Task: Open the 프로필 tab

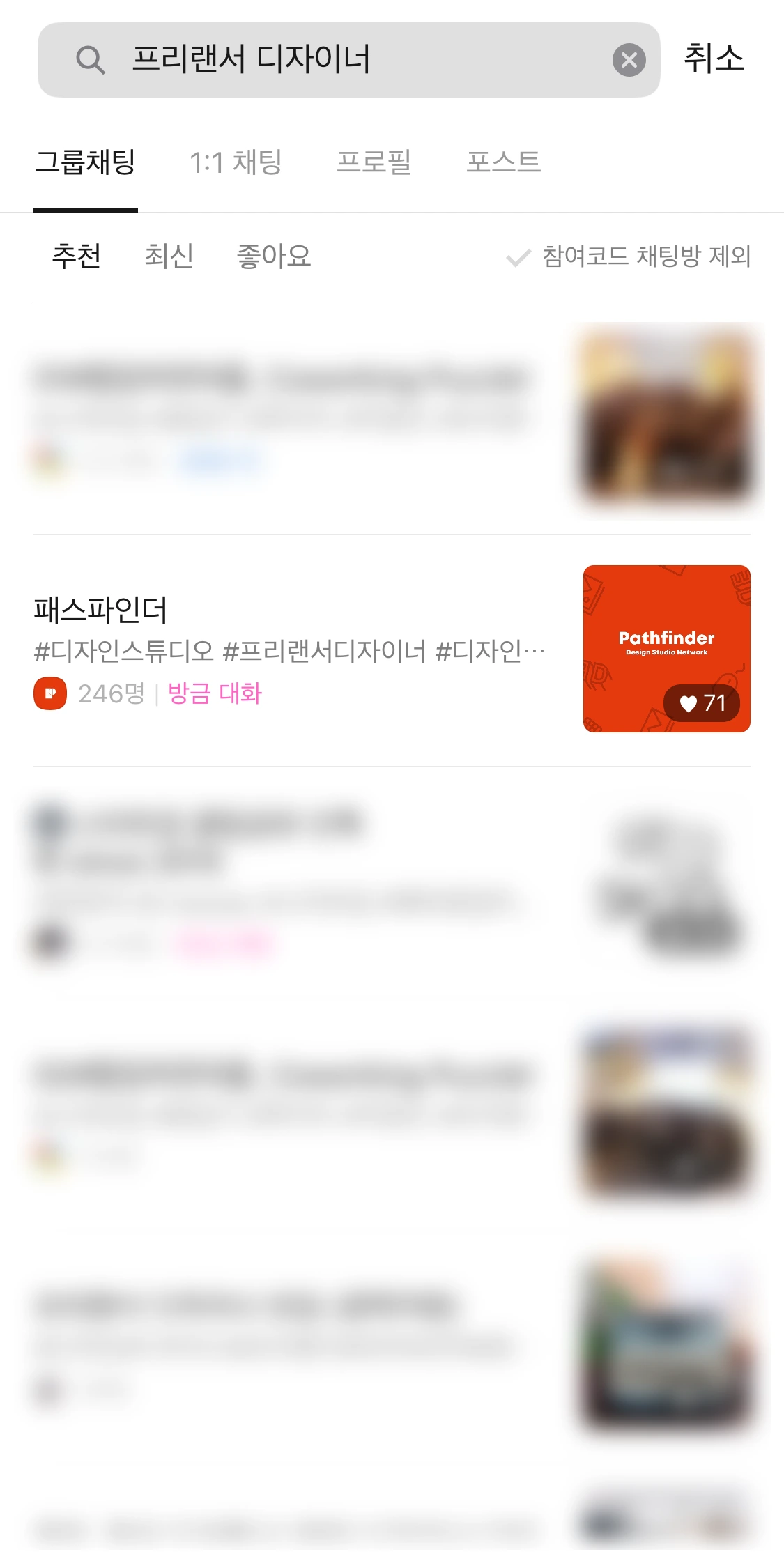Action: click(374, 162)
